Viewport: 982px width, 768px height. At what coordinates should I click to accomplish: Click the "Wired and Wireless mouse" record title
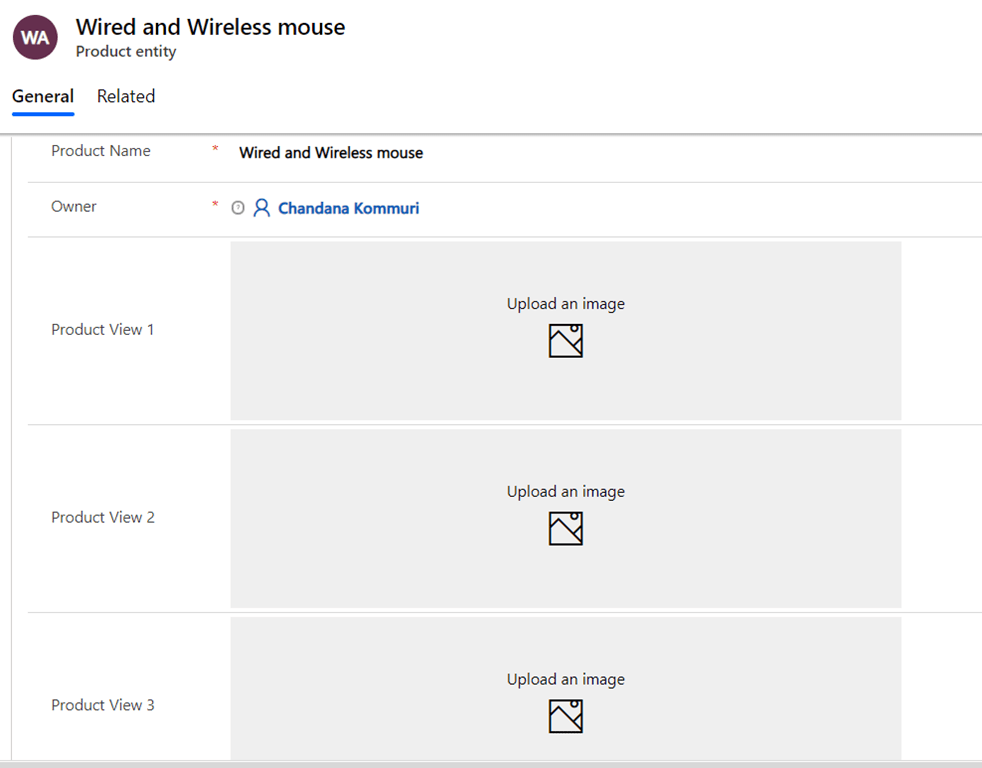coord(210,27)
